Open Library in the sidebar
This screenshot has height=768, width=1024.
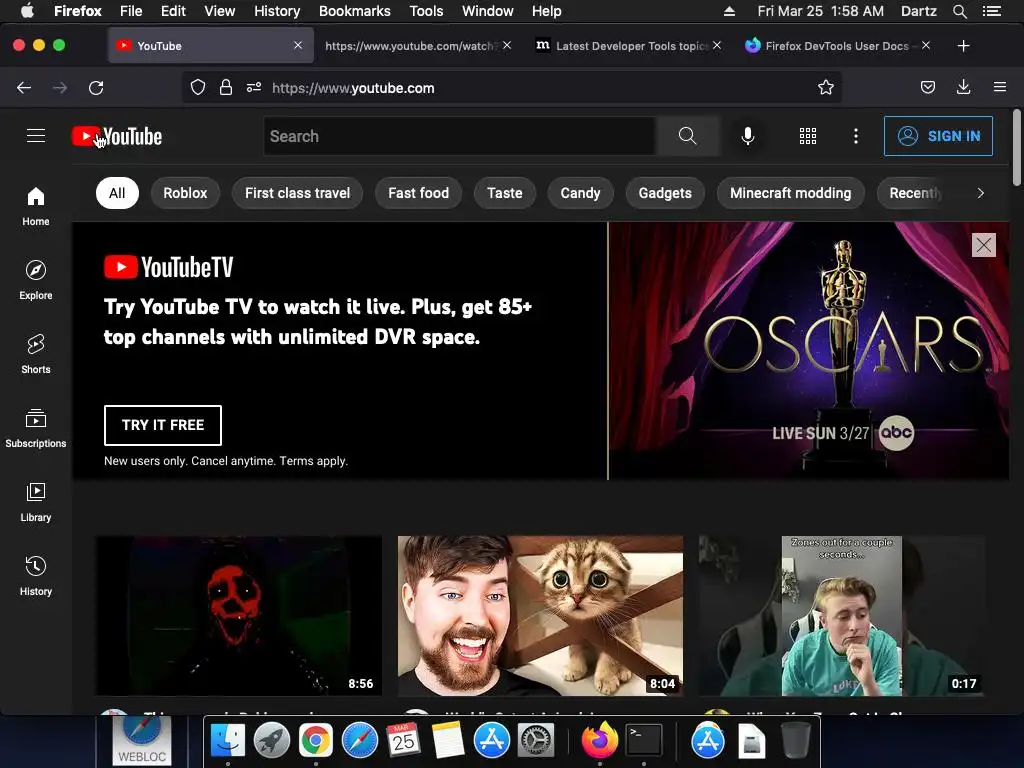click(x=36, y=502)
